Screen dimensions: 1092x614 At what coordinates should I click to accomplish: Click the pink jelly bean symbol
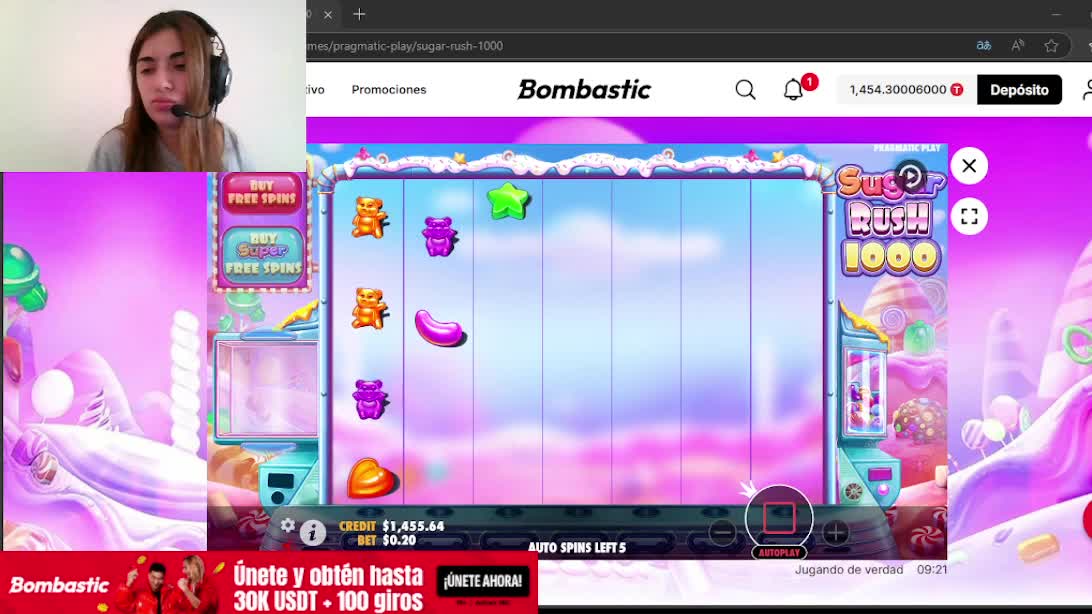(x=439, y=328)
